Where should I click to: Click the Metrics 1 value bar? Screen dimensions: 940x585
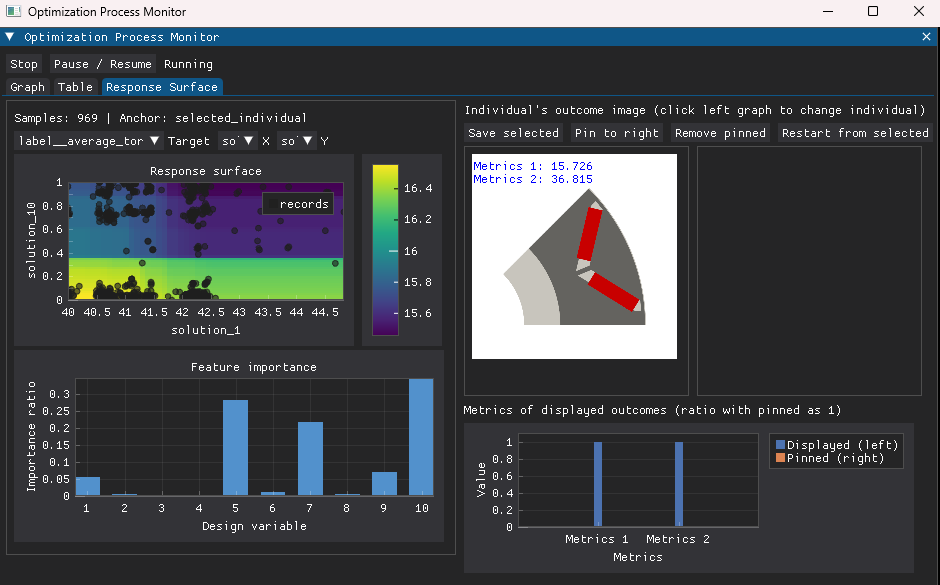click(598, 484)
